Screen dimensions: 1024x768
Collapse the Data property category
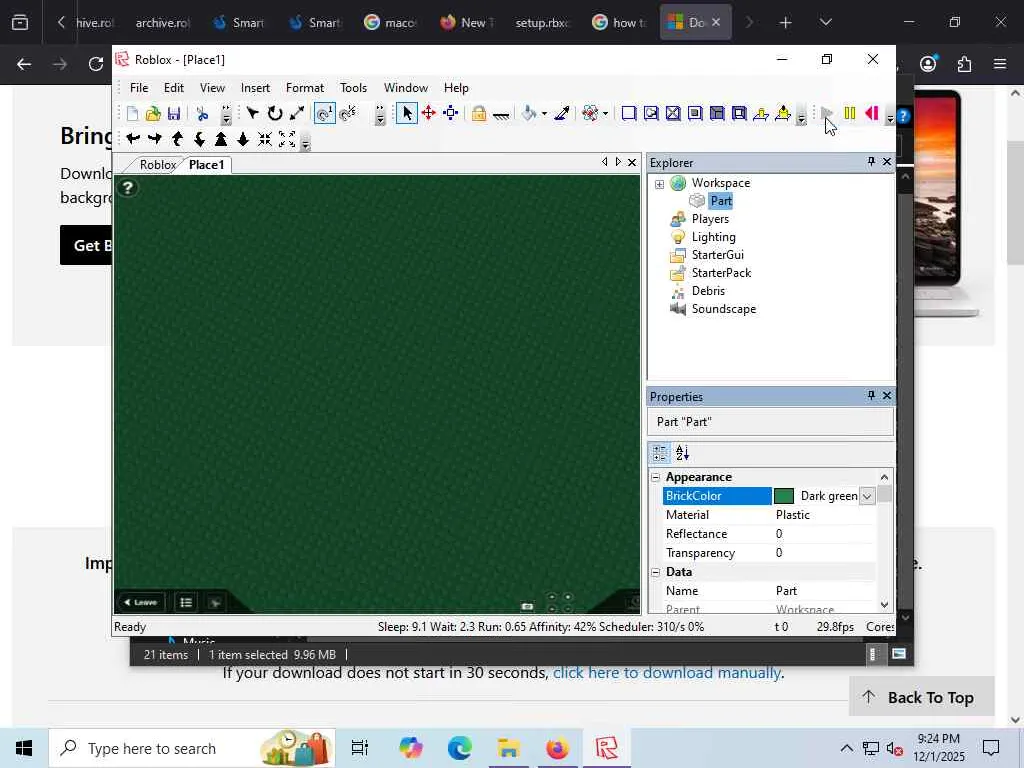[x=656, y=572]
